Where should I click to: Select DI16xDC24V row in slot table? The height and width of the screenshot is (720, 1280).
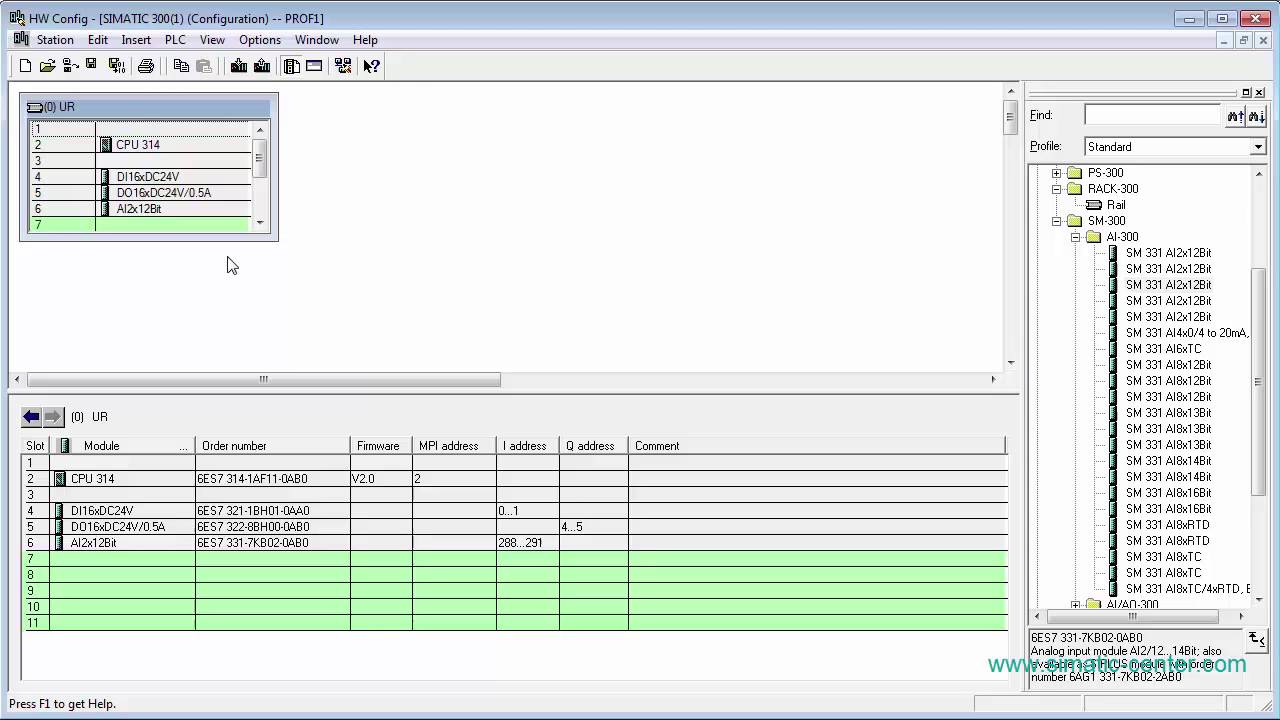tap(514, 511)
